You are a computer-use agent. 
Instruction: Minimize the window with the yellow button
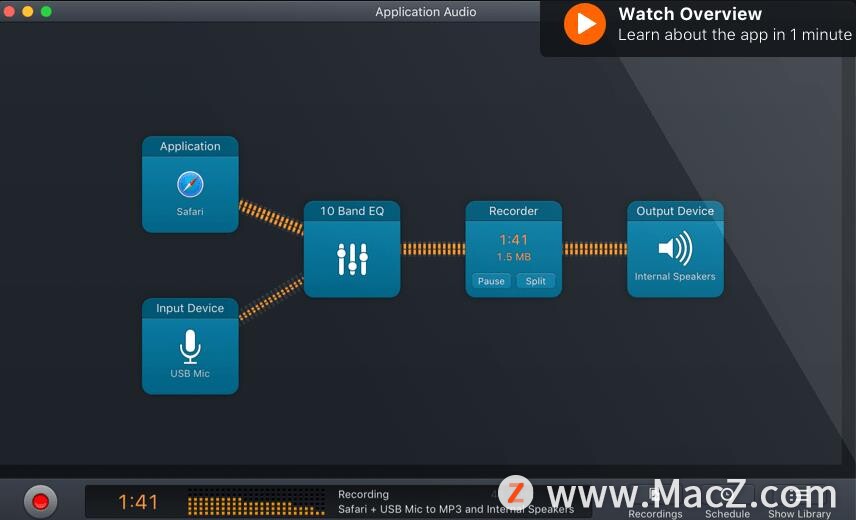click(28, 11)
